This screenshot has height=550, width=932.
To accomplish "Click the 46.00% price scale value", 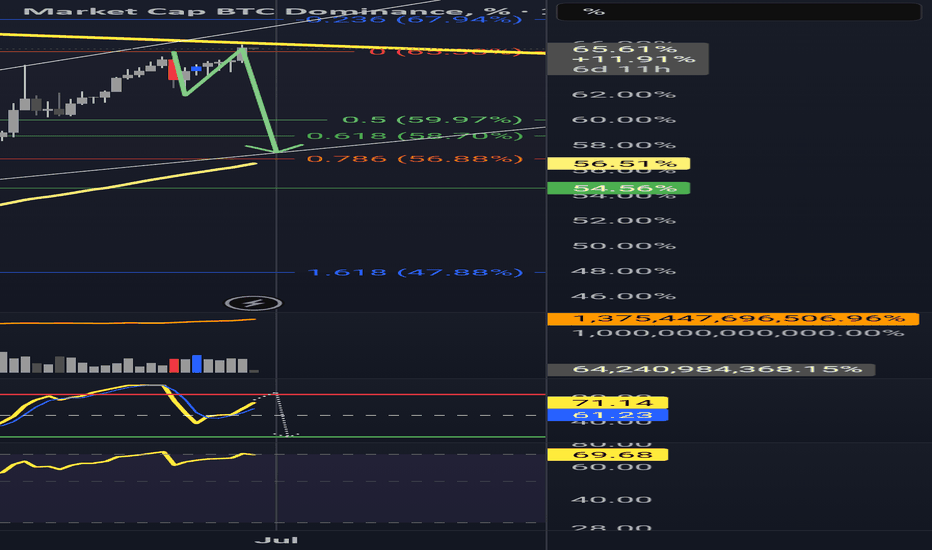I will tap(624, 296).
